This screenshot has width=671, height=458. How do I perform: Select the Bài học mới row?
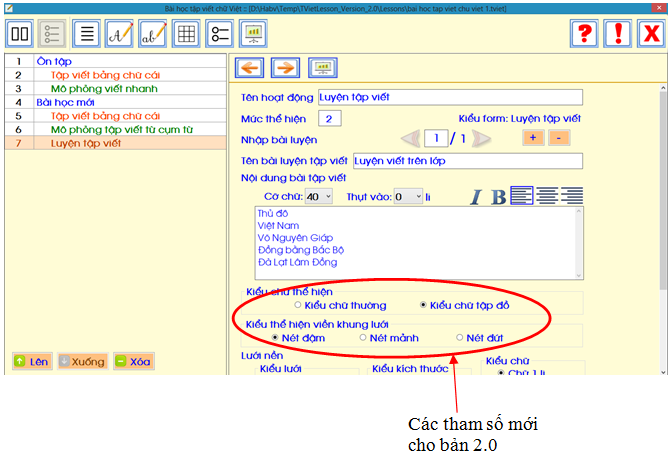click(116, 102)
